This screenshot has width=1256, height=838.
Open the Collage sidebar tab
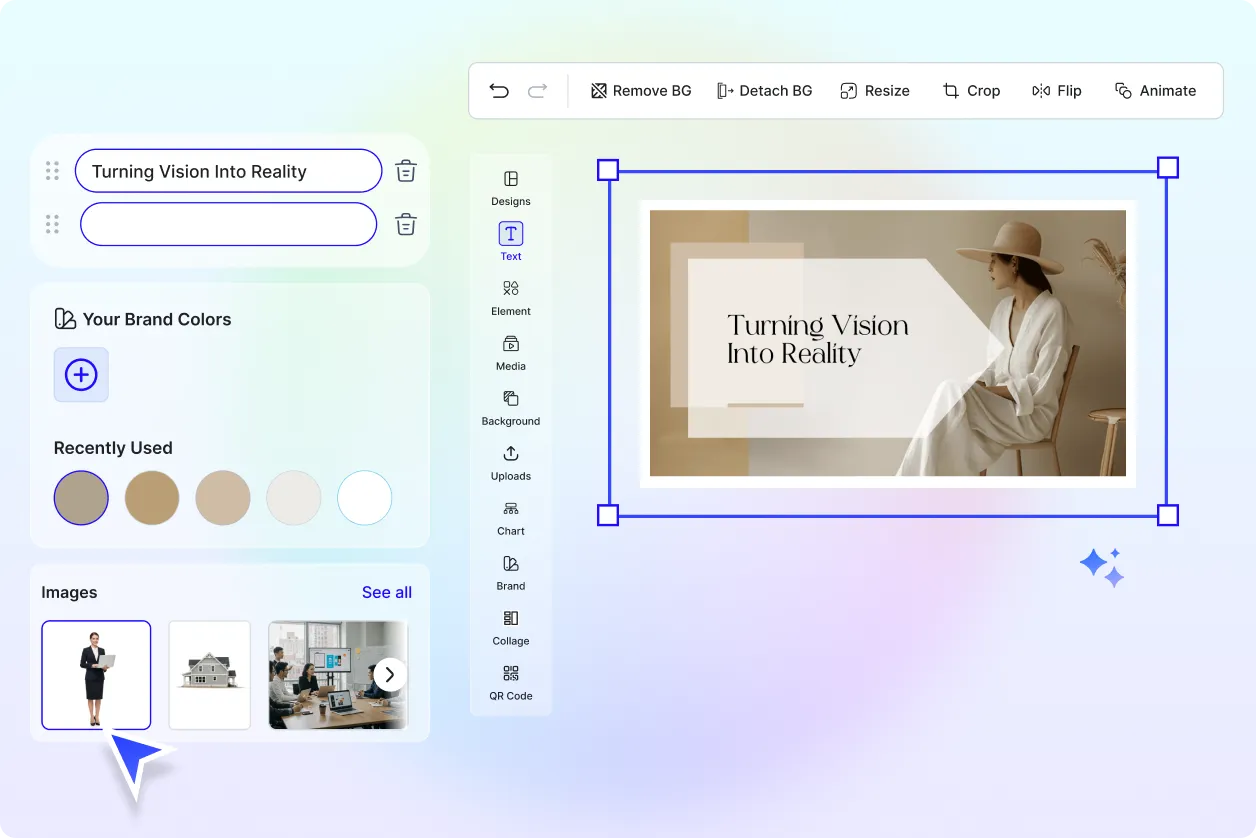pos(511,627)
